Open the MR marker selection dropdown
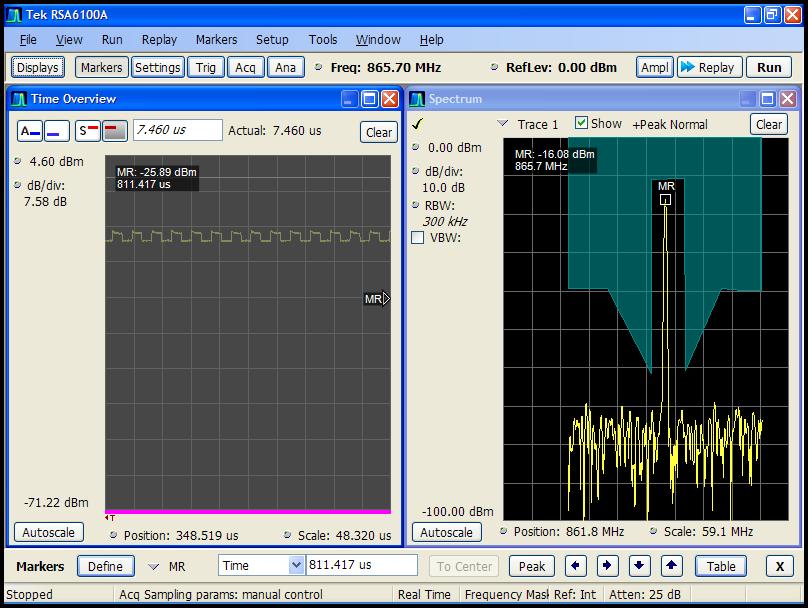Viewport: 808px width, 608px height. [x=154, y=566]
